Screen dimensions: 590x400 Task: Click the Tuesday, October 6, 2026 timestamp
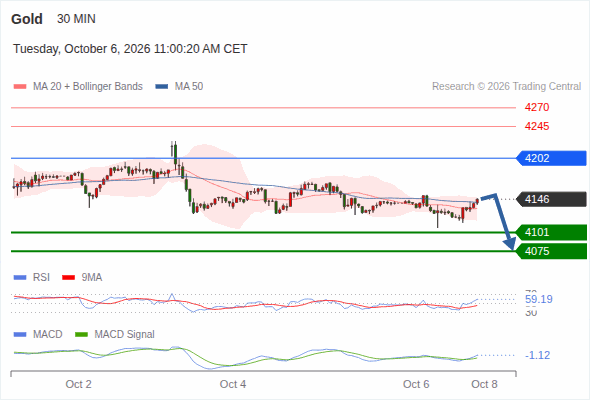130,49
